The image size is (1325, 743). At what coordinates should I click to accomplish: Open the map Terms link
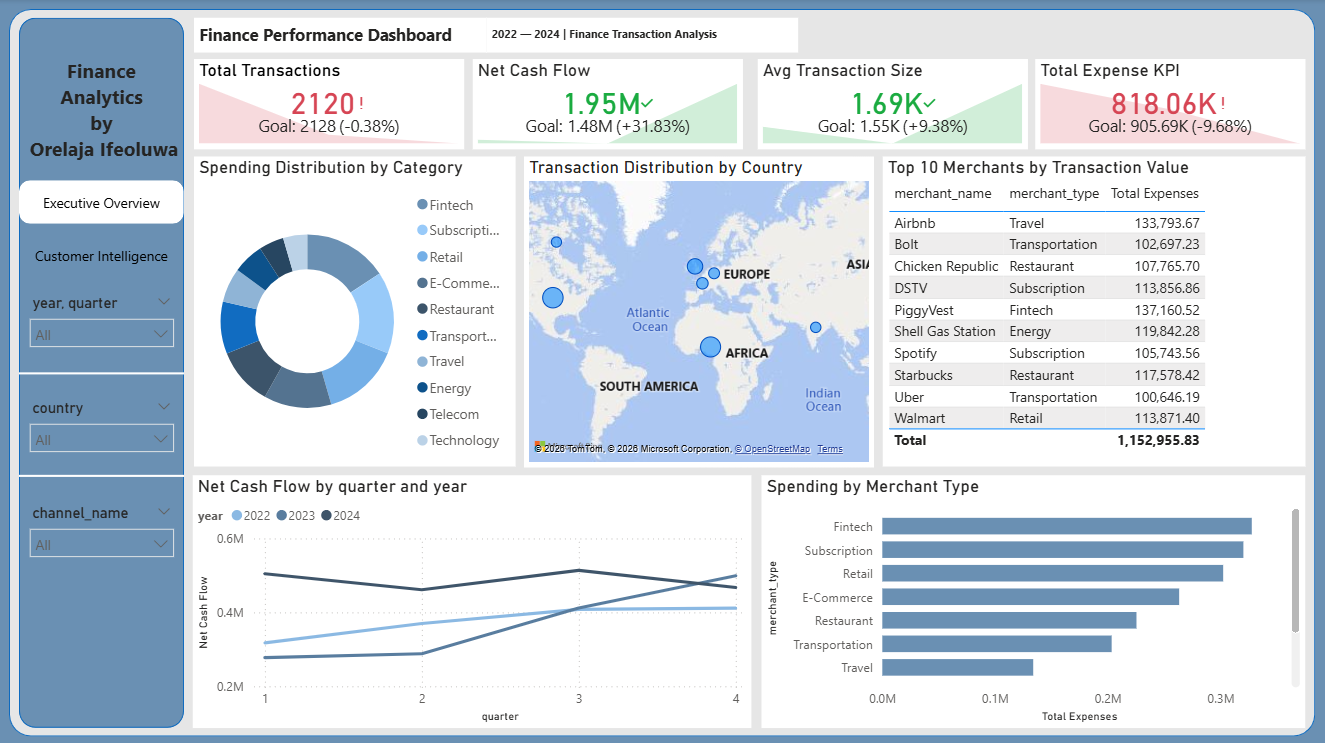point(830,449)
